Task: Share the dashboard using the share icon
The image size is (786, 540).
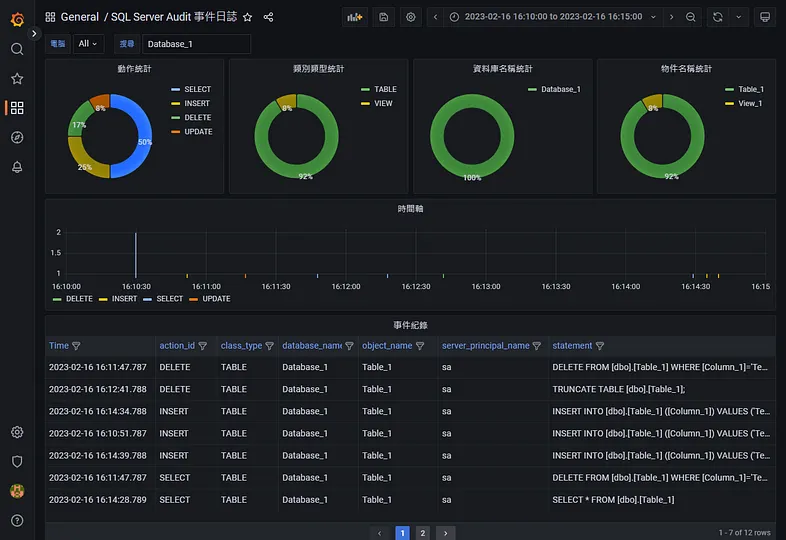Action: pyautogui.click(x=268, y=18)
